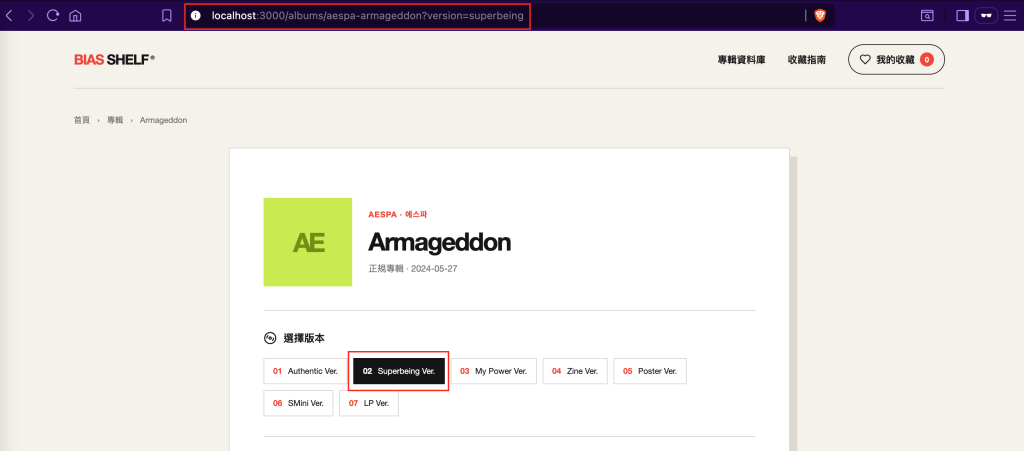Open the browser hamburger menu
This screenshot has width=1024, height=451.
pyautogui.click(x=1010, y=16)
